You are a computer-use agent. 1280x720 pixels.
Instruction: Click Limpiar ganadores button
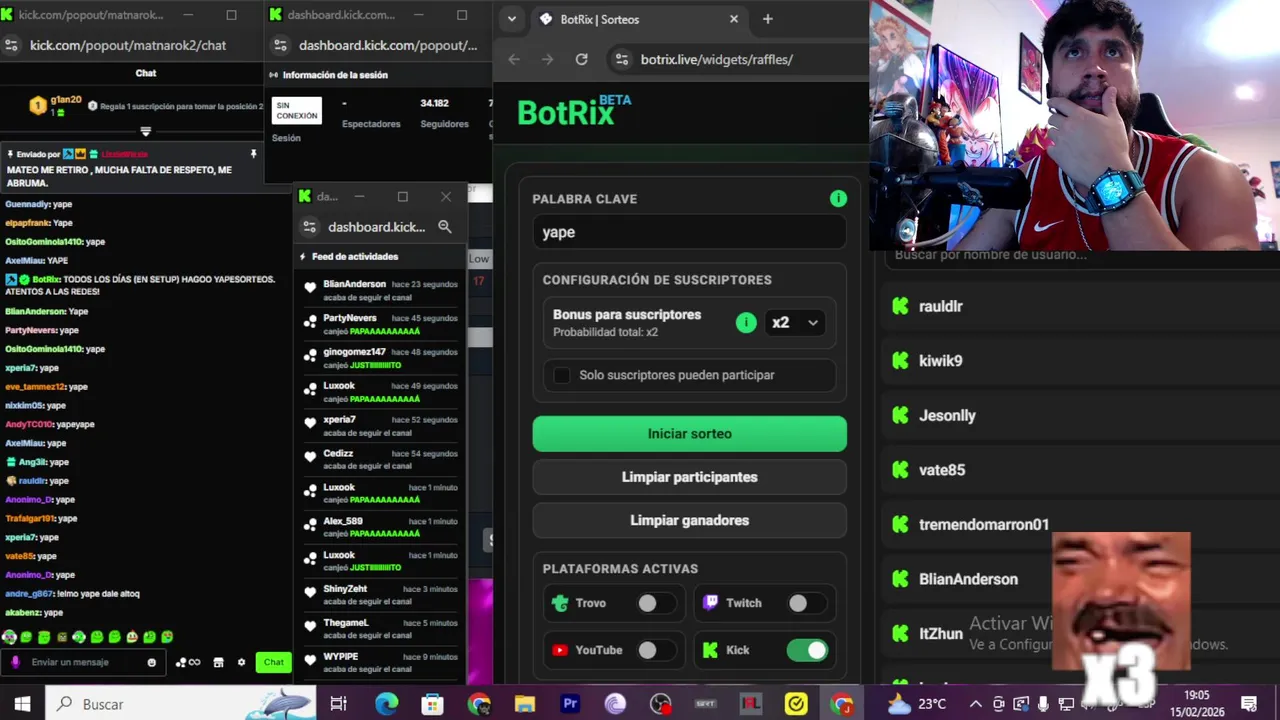pyautogui.click(x=689, y=520)
